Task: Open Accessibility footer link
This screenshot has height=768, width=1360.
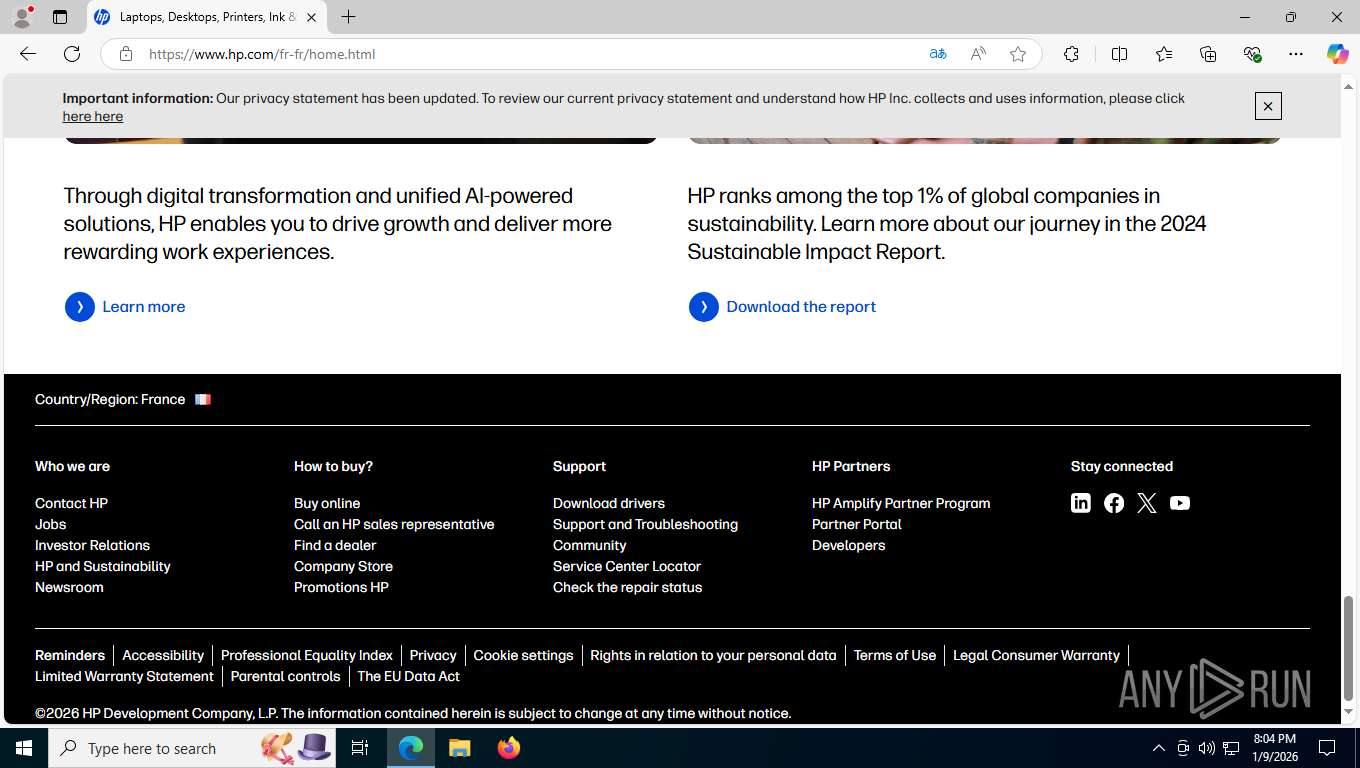Action: (163, 655)
